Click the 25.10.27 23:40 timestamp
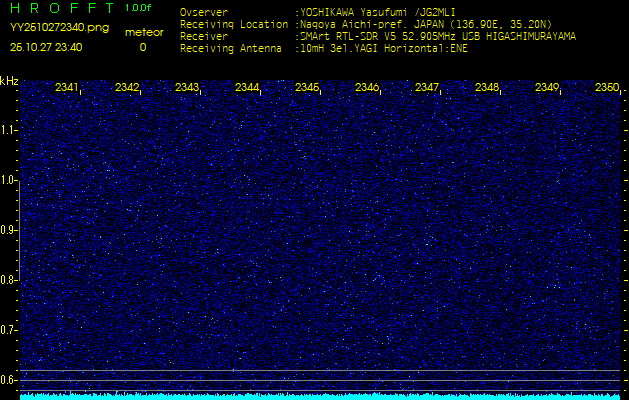The image size is (629, 400). pyautogui.click(x=46, y=47)
